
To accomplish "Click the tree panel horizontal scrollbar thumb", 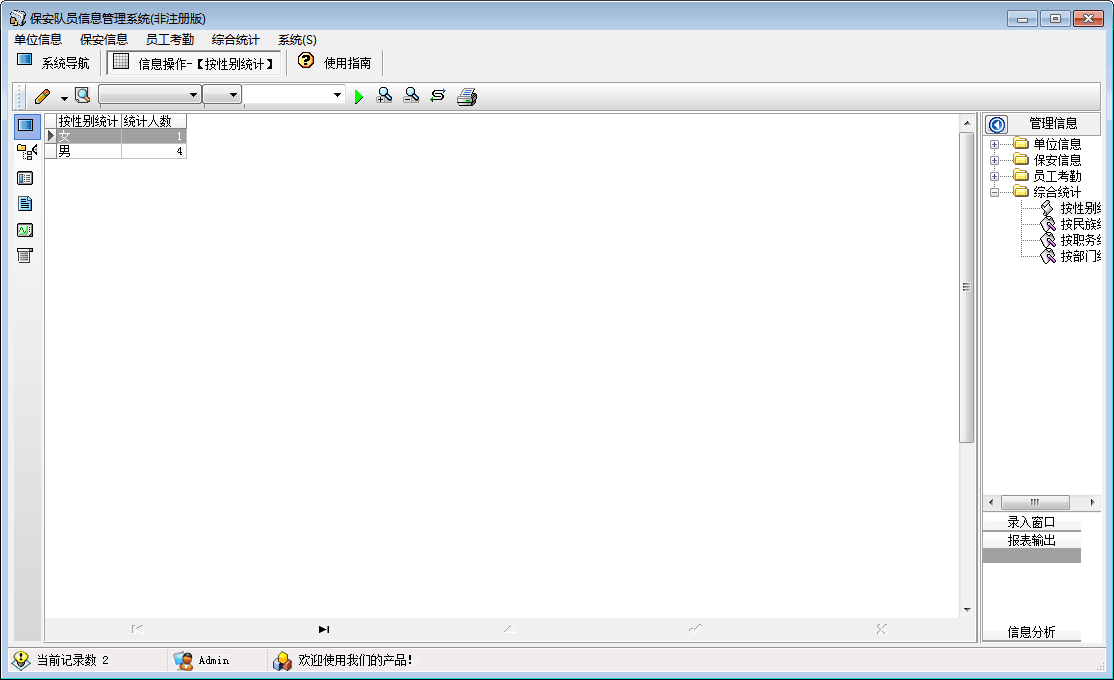I will (1034, 502).
